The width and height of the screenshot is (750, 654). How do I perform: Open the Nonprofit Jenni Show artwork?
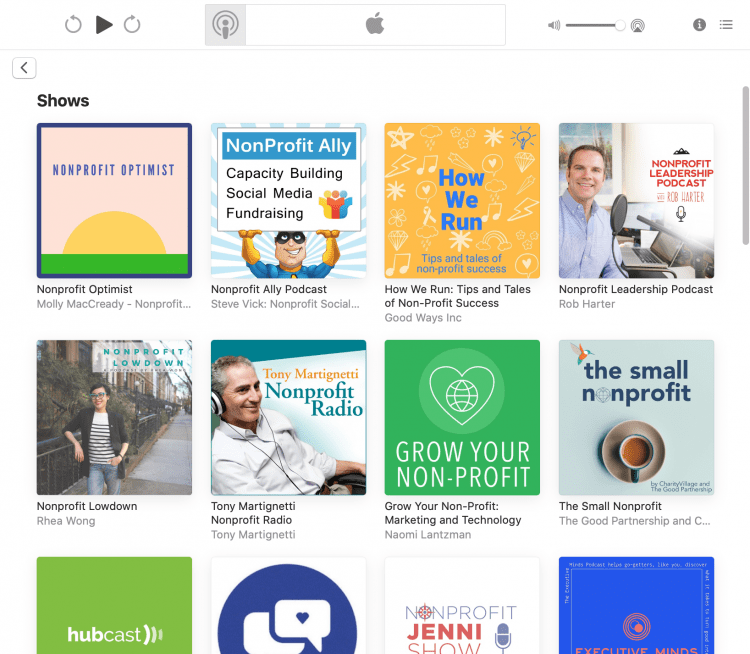click(462, 605)
